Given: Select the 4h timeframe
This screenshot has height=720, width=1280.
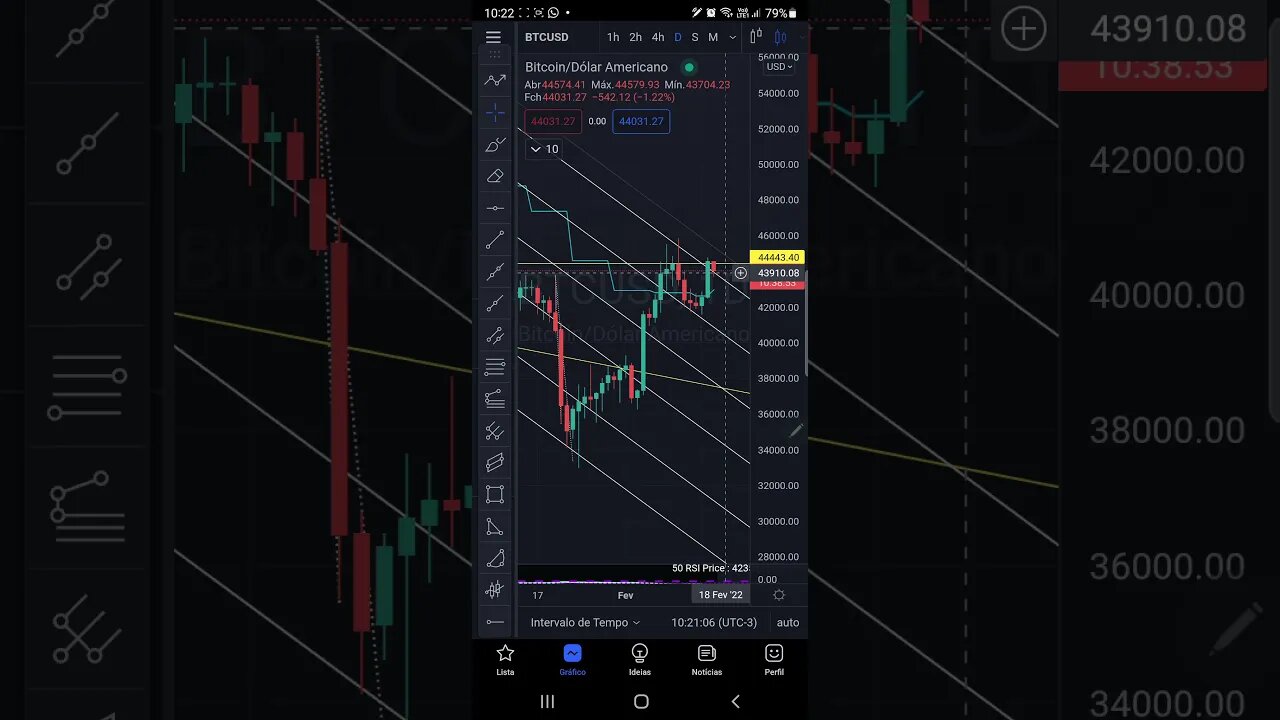Looking at the screenshot, I should [x=657, y=37].
